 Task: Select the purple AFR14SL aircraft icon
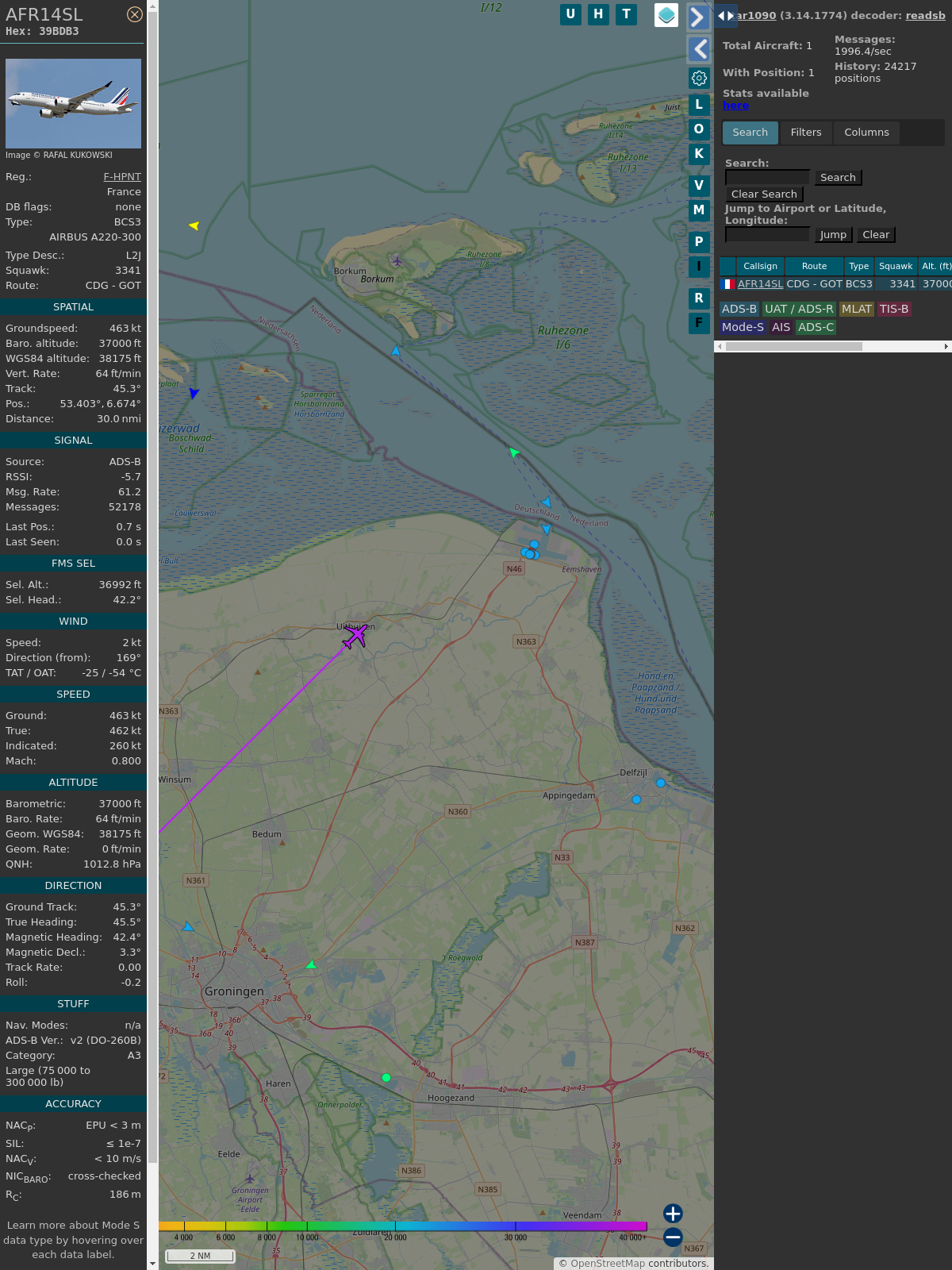pos(355,635)
